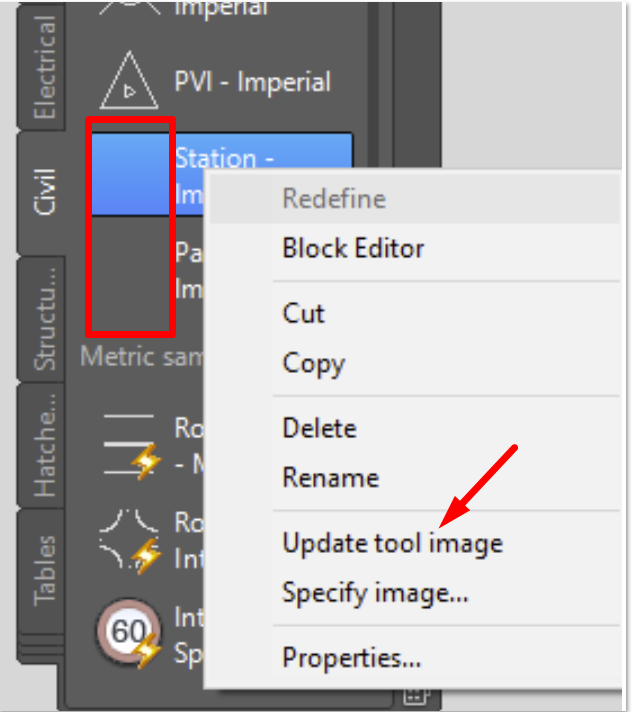Choose Block Editor from context menu
Image resolution: width=633 pixels, height=712 pixels.
pyautogui.click(x=353, y=248)
